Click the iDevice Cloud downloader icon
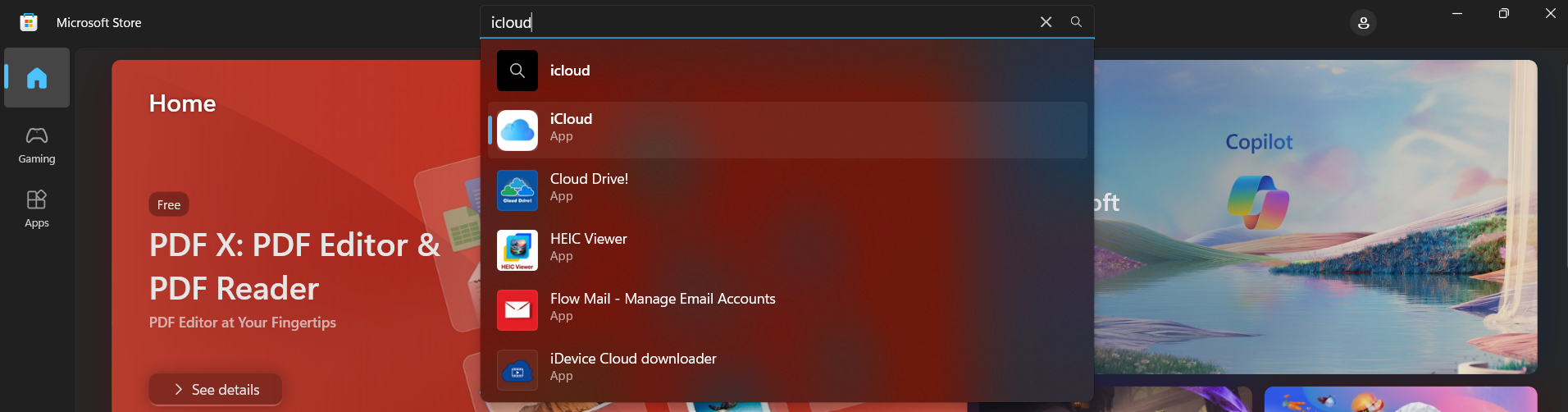The width and height of the screenshot is (1568, 412). coord(517,370)
